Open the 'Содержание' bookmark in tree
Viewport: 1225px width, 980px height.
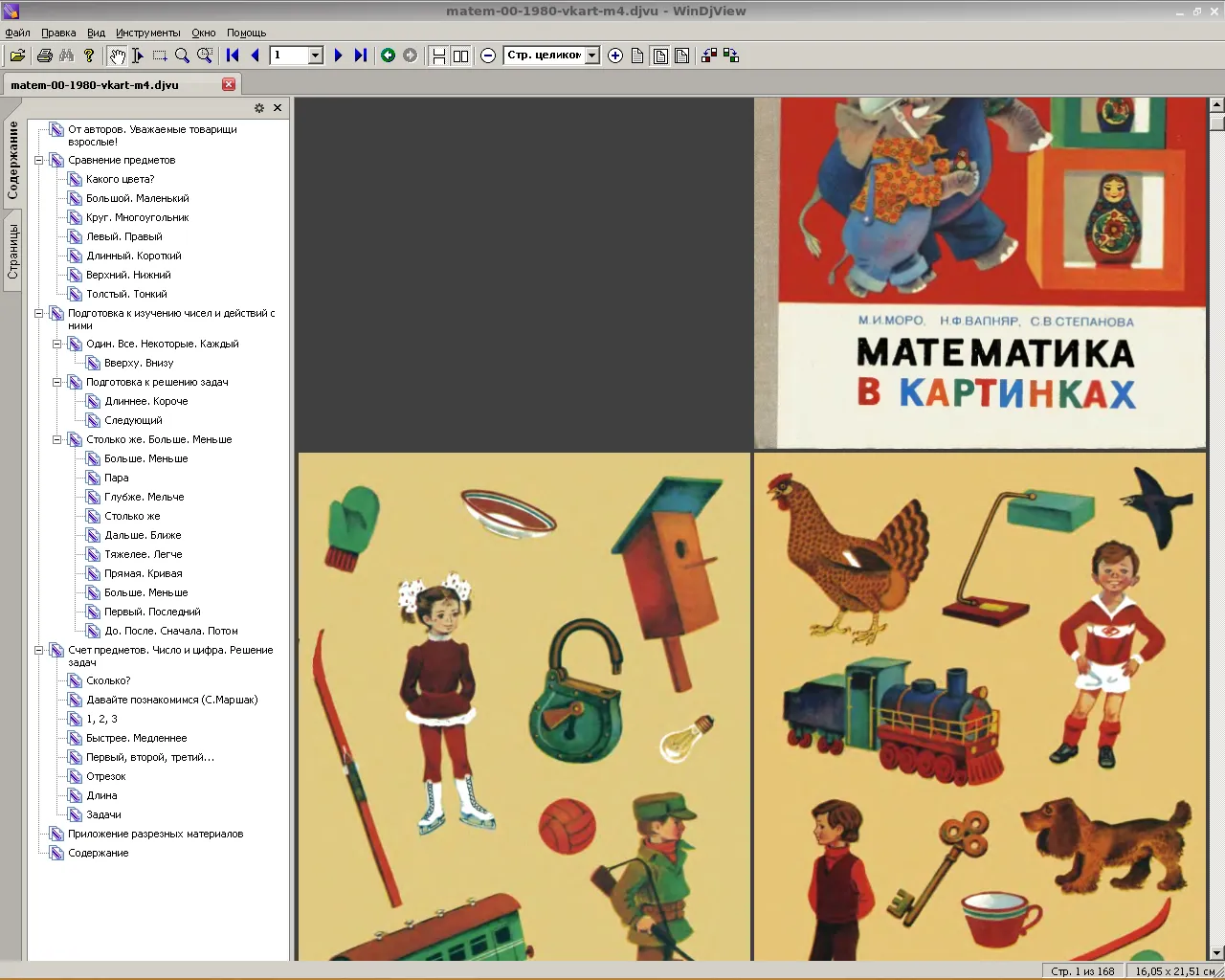pos(98,853)
